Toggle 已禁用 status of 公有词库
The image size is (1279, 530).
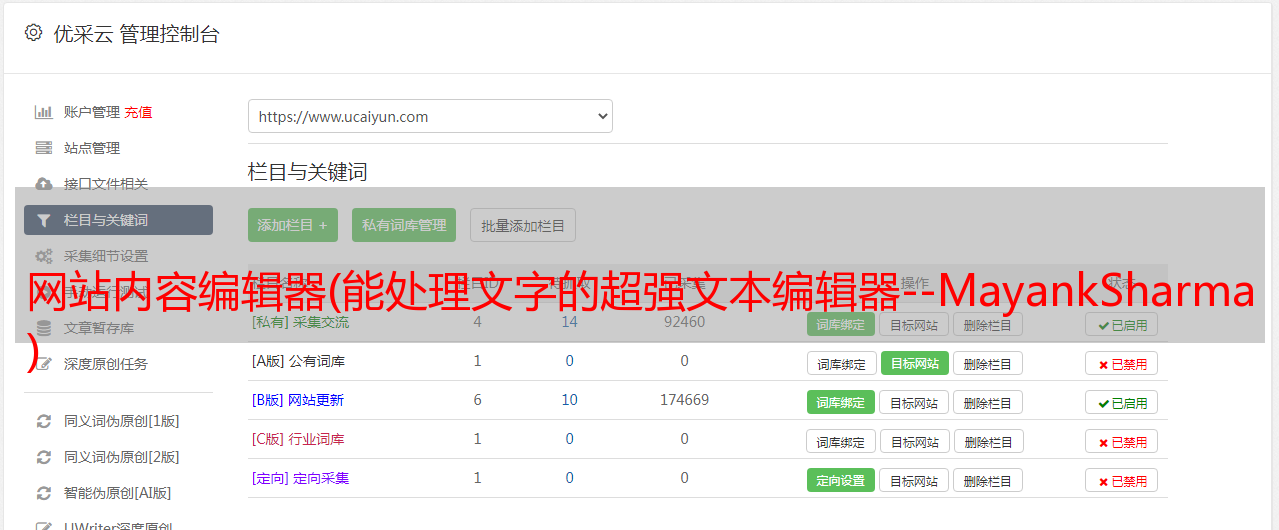pyautogui.click(x=1122, y=363)
